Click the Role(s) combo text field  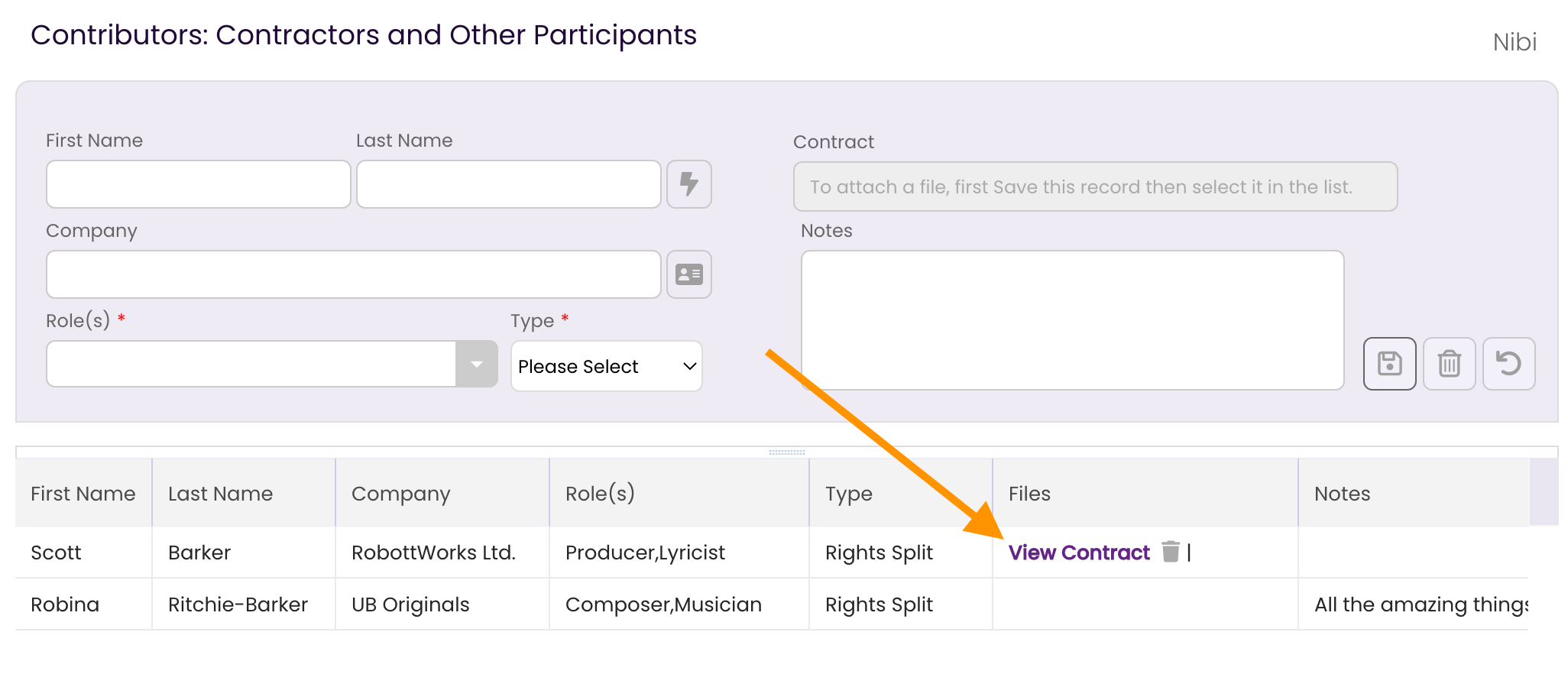[x=251, y=365]
